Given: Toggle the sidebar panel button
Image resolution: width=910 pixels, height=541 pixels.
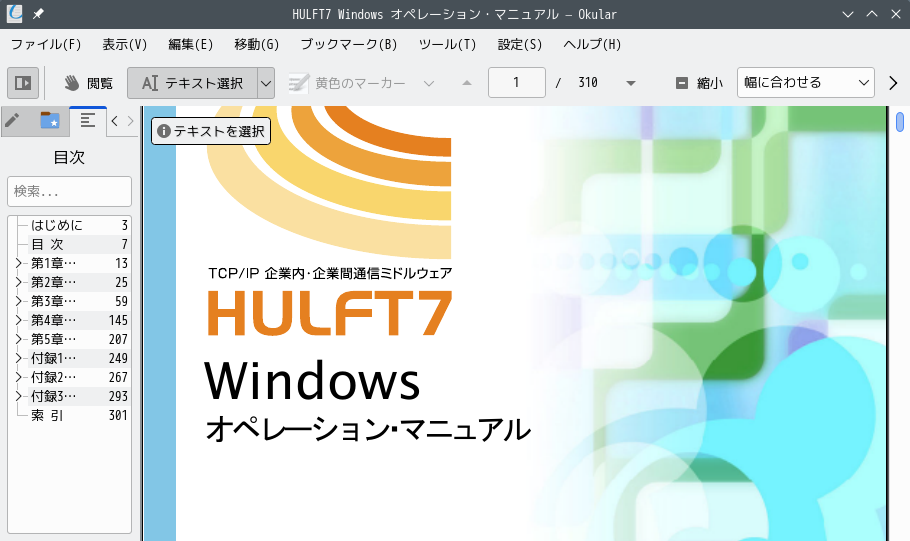Looking at the screenshot, I should [x=23, y=83].
